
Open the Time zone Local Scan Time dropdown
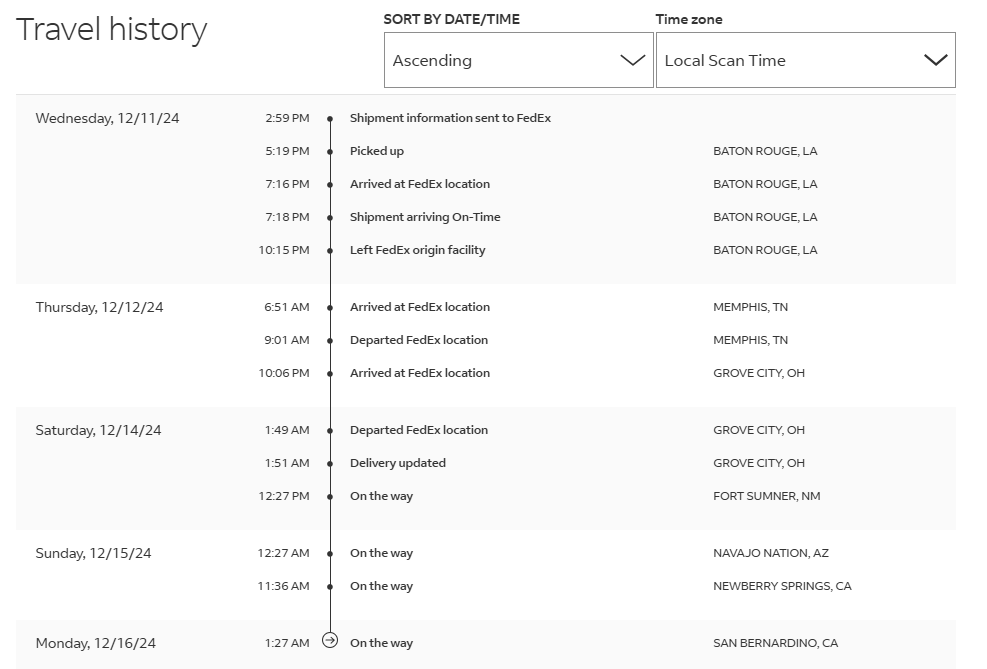point(806,60)
